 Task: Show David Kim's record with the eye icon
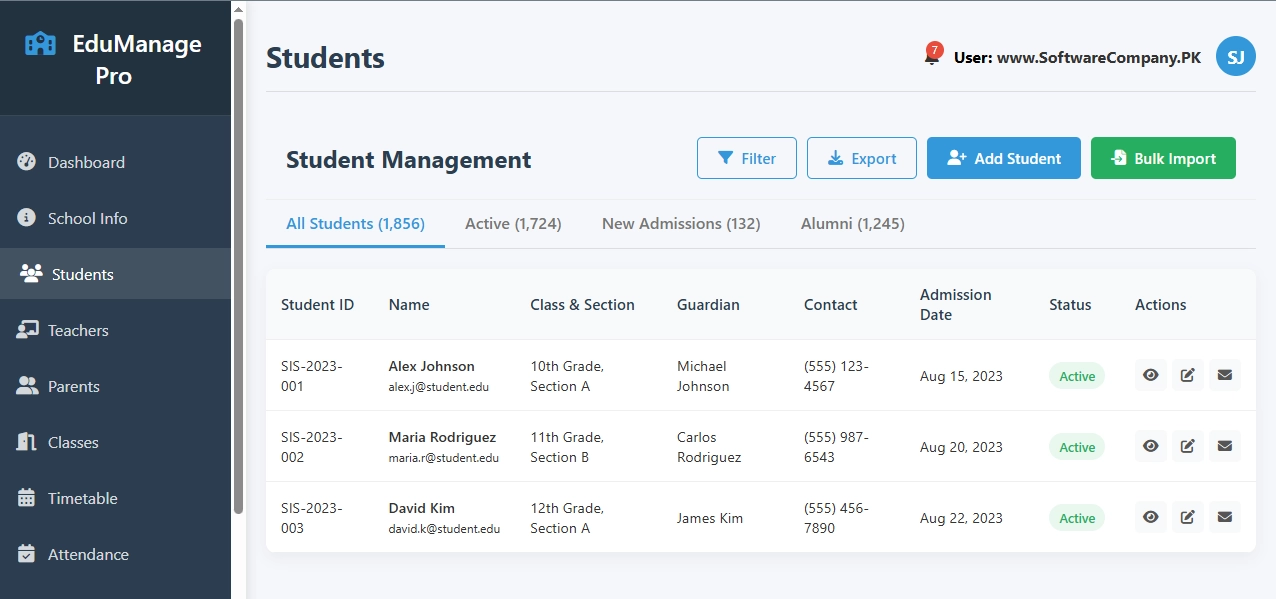coord(1150,516)
